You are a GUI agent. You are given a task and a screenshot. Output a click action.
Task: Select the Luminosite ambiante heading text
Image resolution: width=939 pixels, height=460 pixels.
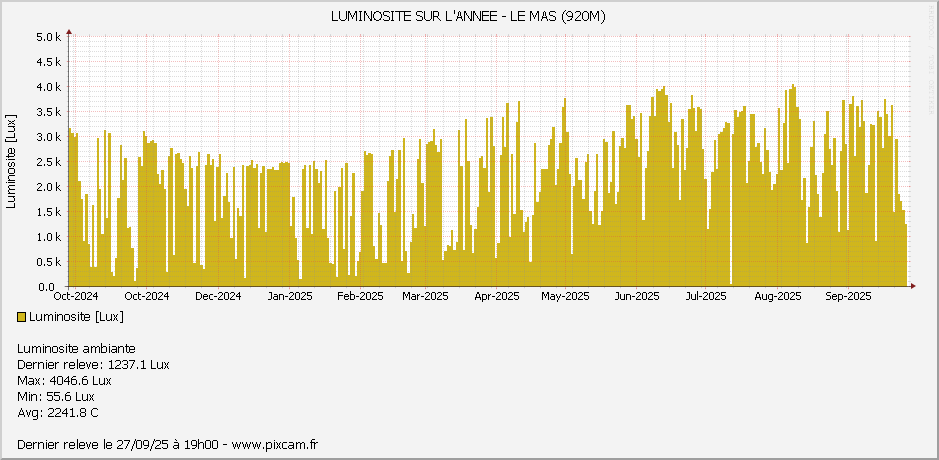pos(75,348)
